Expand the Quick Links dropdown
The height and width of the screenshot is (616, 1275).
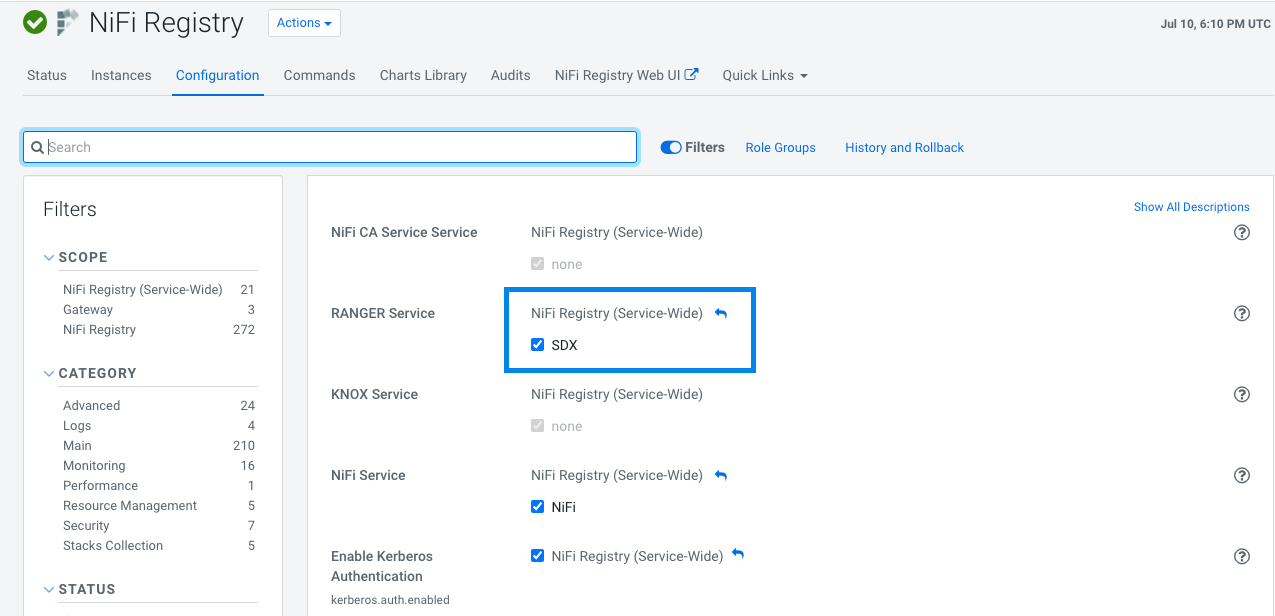pos(764,75)
